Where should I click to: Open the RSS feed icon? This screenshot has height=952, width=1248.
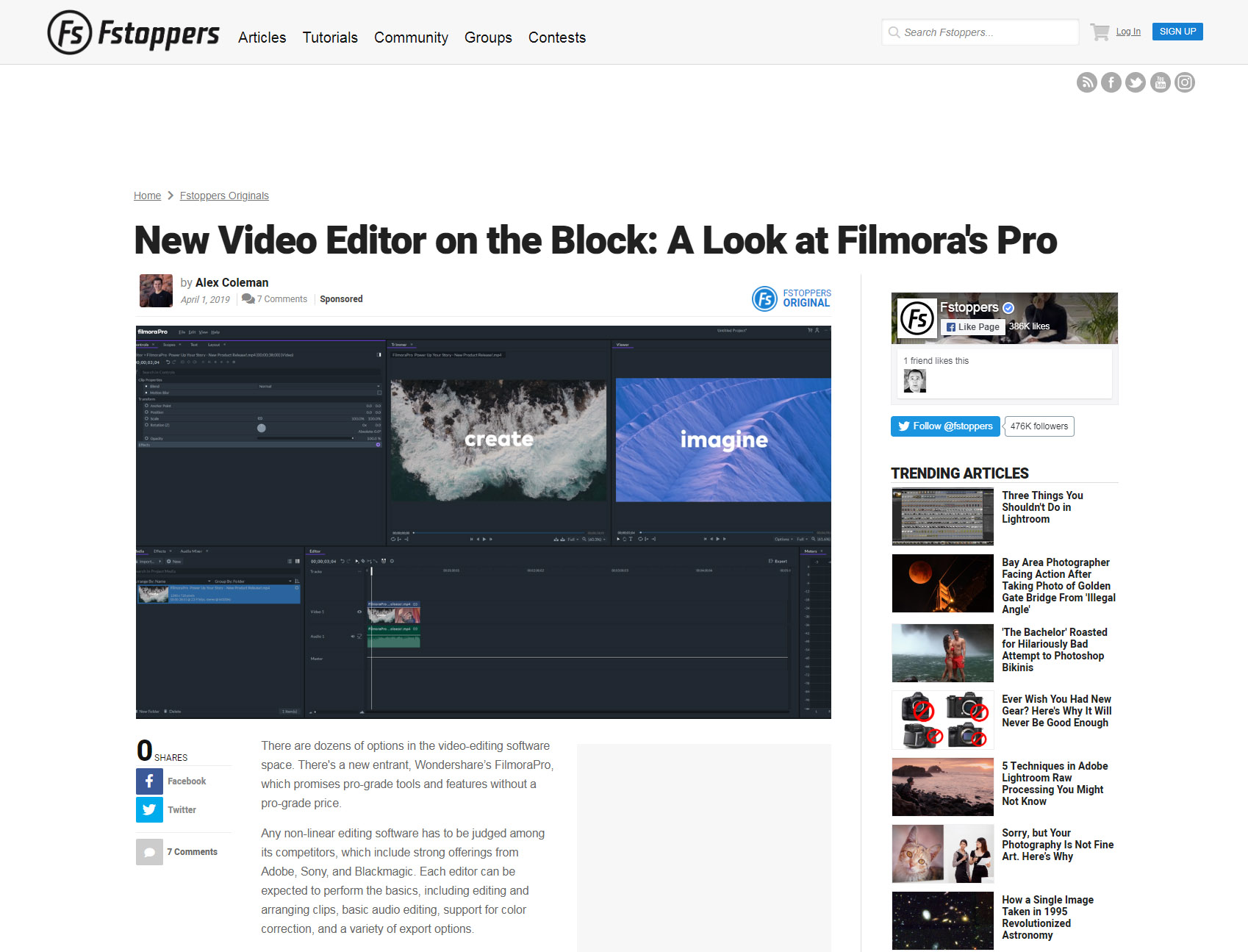point(1086,82)
